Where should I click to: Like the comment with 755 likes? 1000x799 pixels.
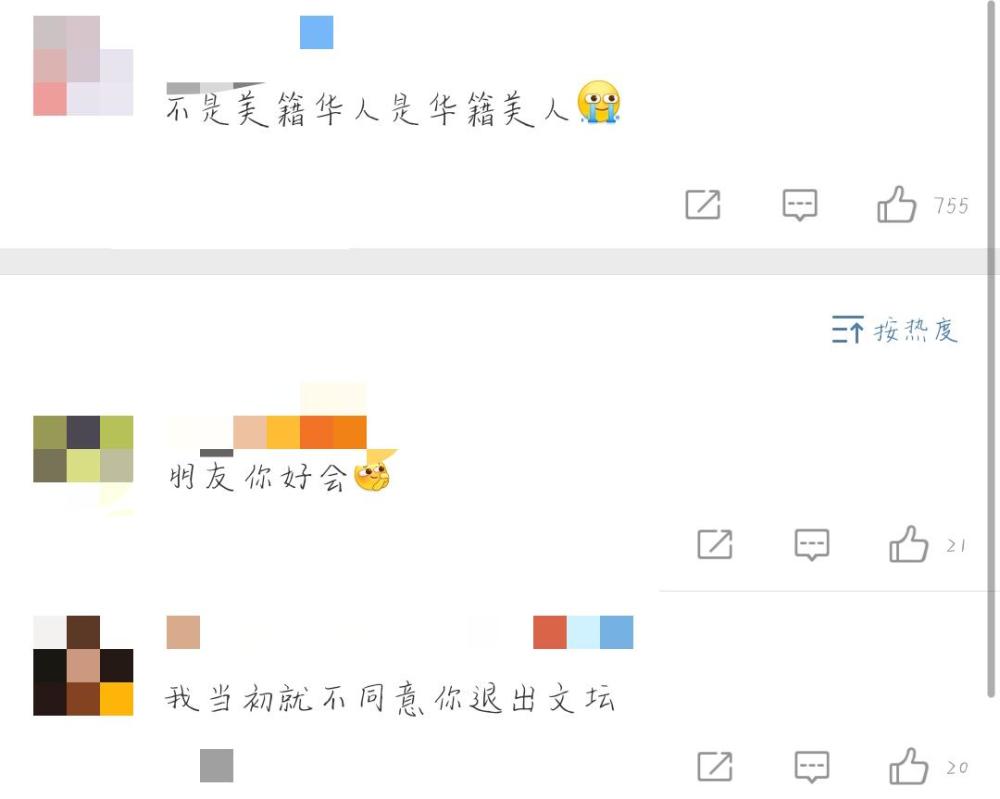[x=896, y=205]
